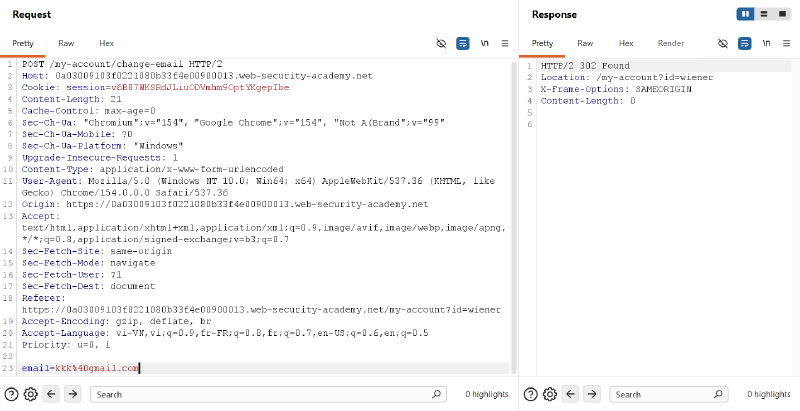
Task: Click the help icon under Request
Action: click(x=11, y=394)
